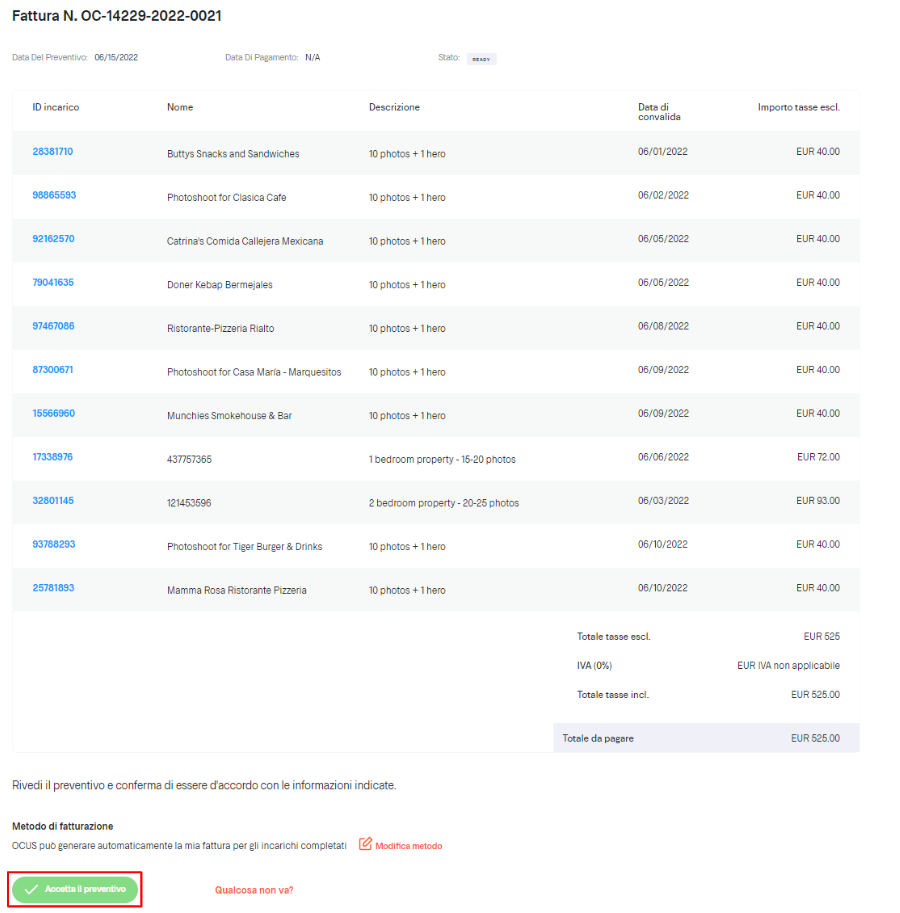The width and height of the screenshot is (900, 913).
Task: Click the READY status badge
Action: point(481,59)
